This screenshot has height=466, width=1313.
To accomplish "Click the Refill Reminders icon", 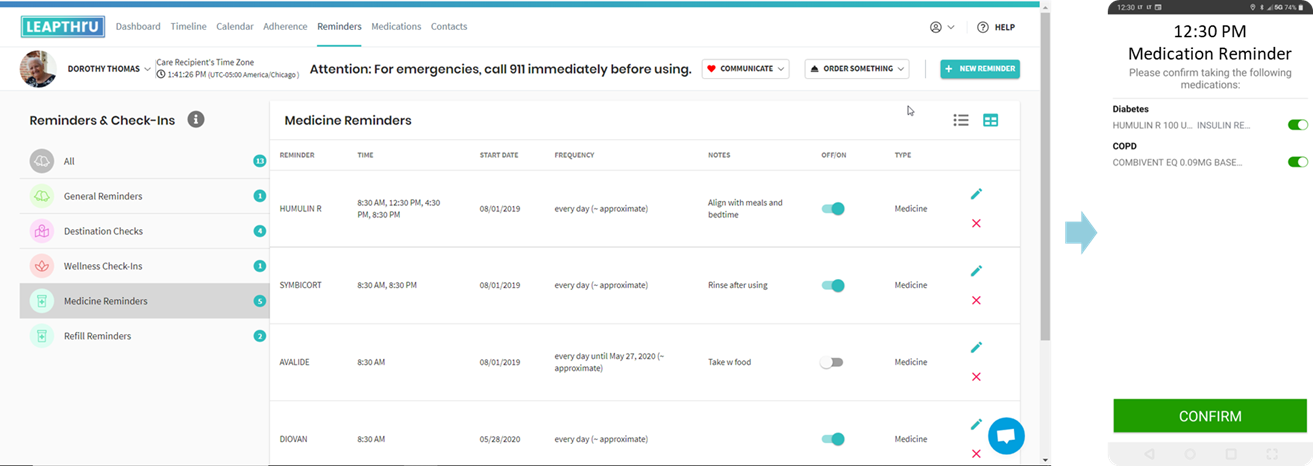I will pyautogui.click(x=41, y=336).
